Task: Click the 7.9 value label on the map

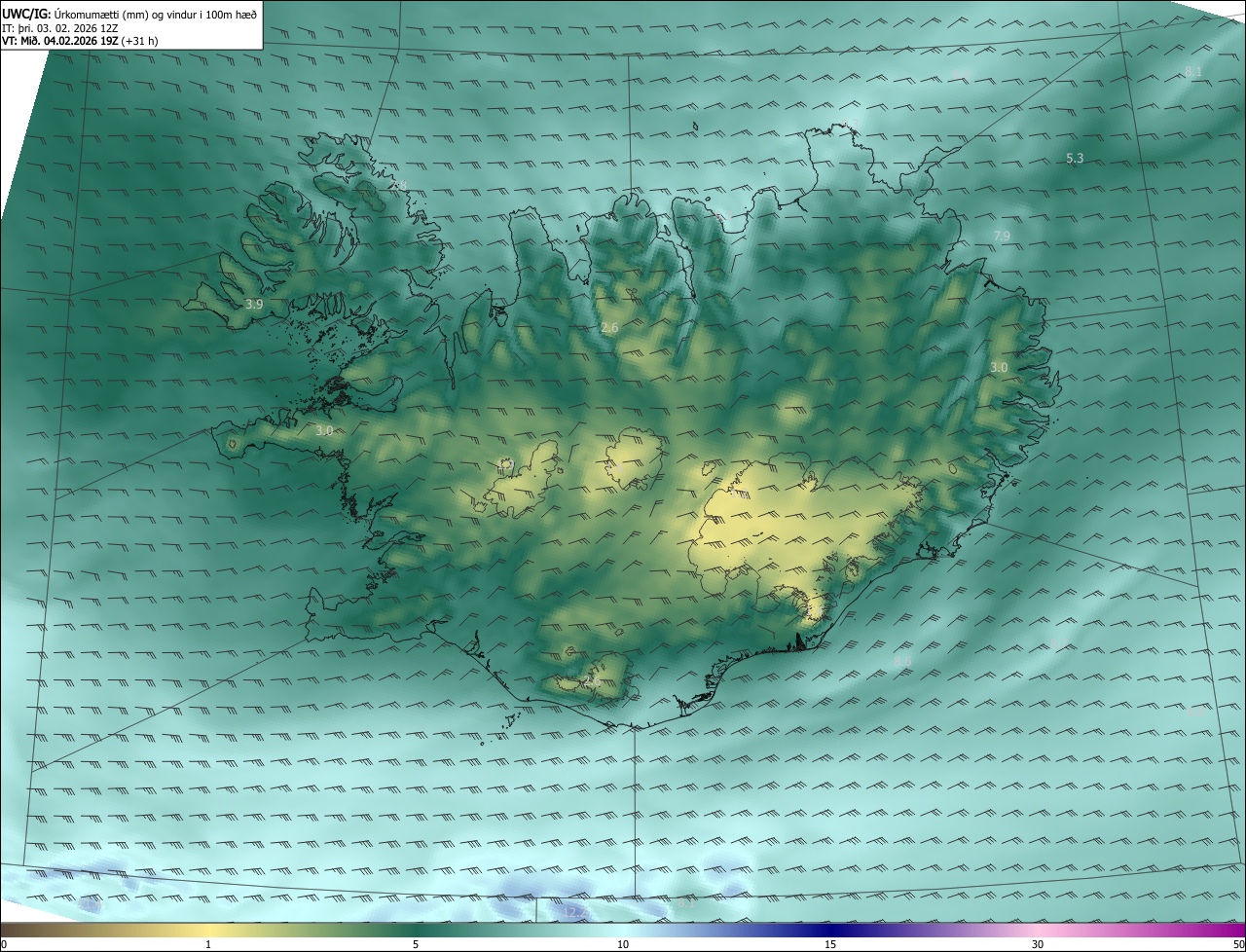Action: pos(1002,237)
